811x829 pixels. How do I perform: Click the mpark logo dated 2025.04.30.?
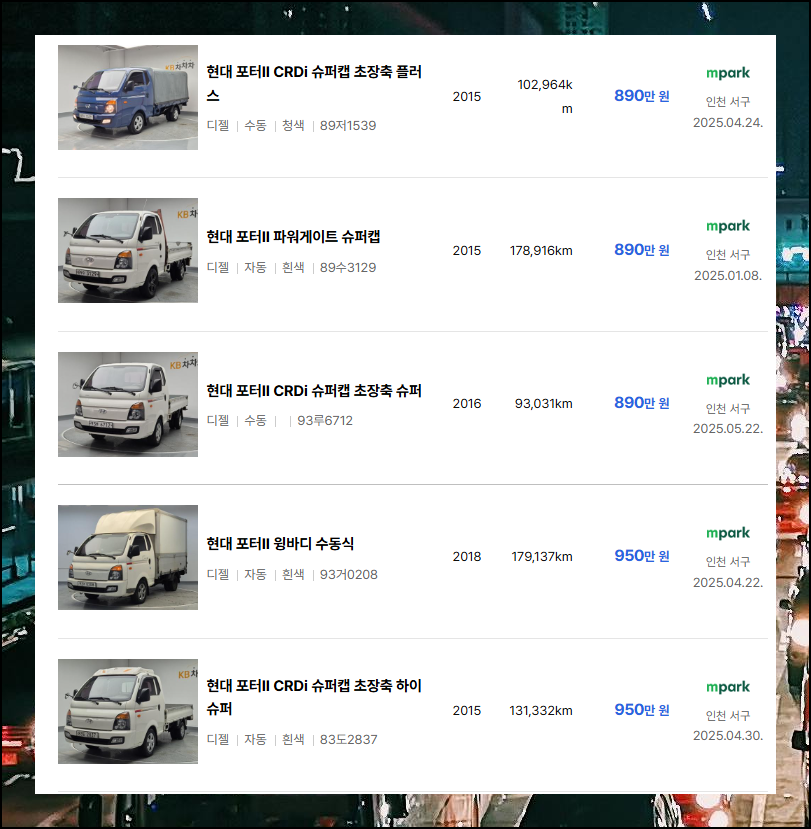728,687
